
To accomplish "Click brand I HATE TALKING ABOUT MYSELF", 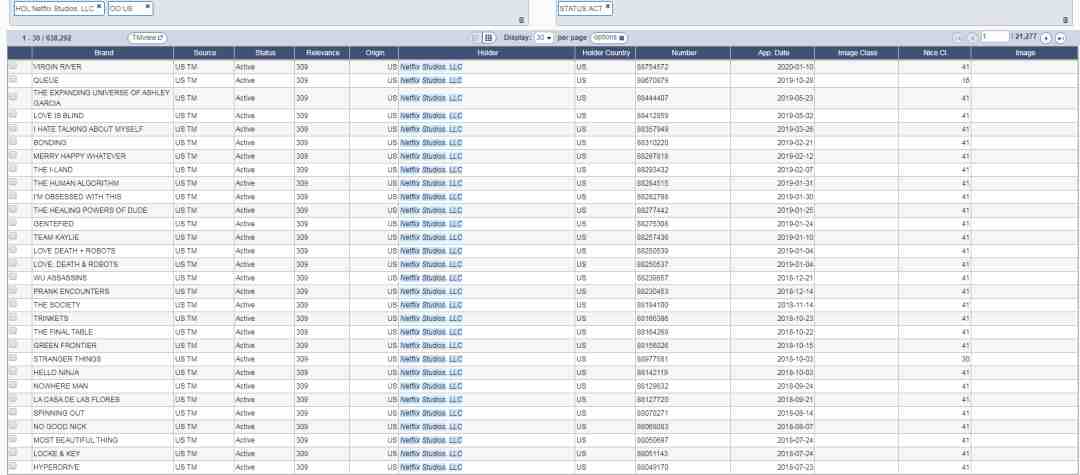I will tap(88, 129).
